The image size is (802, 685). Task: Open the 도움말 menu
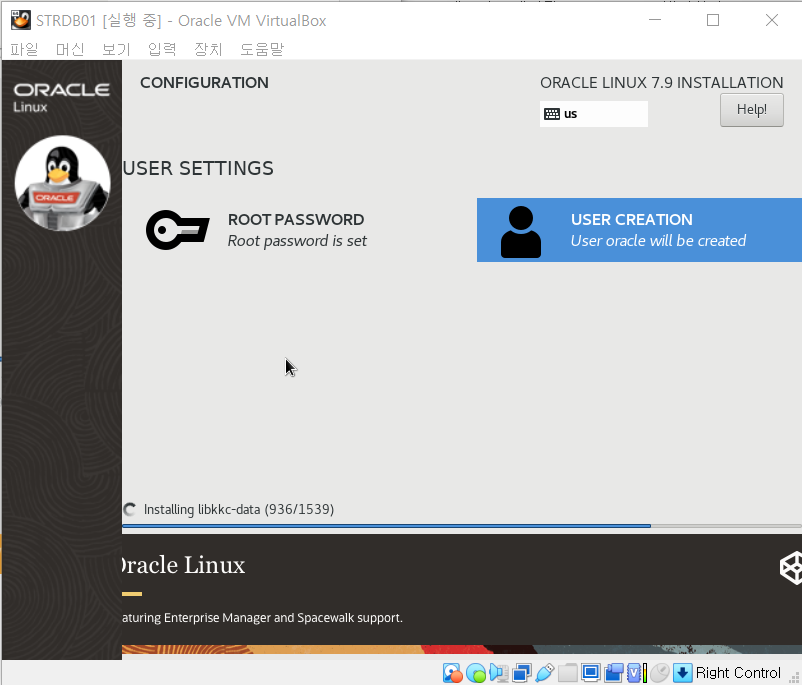(262, 49)
